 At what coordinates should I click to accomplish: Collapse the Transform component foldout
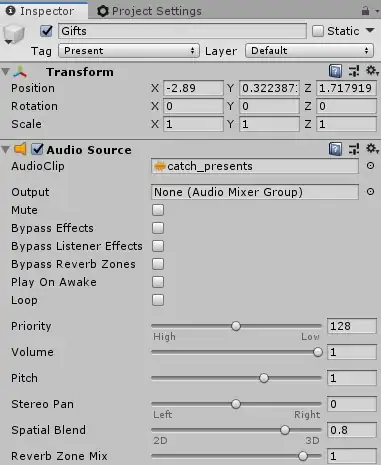[5, 71]
